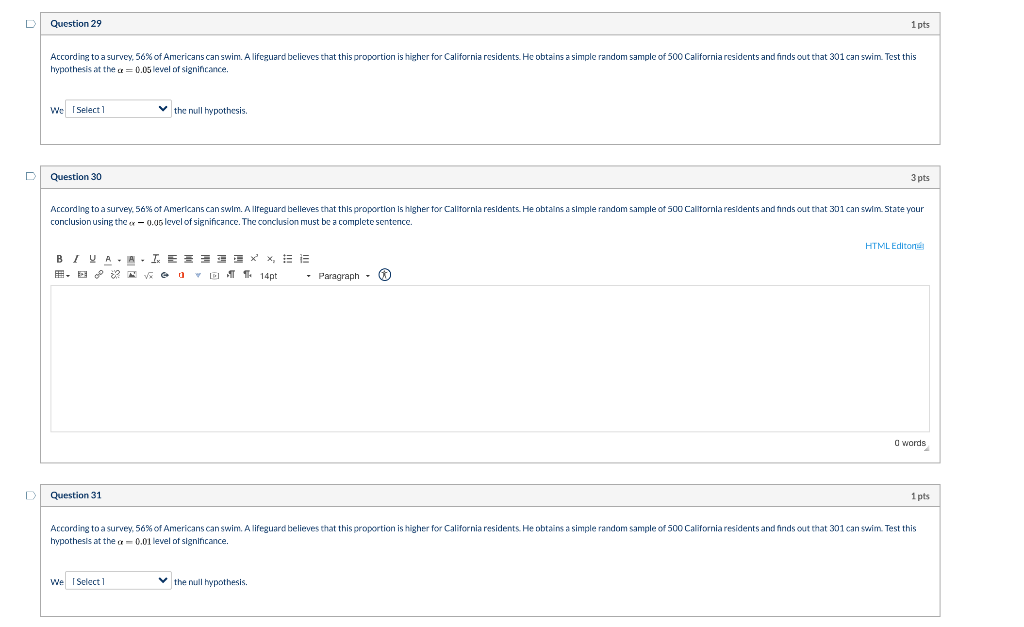Increase indent of the text
Screen dimensions: 1024x627
coord(238,259)
